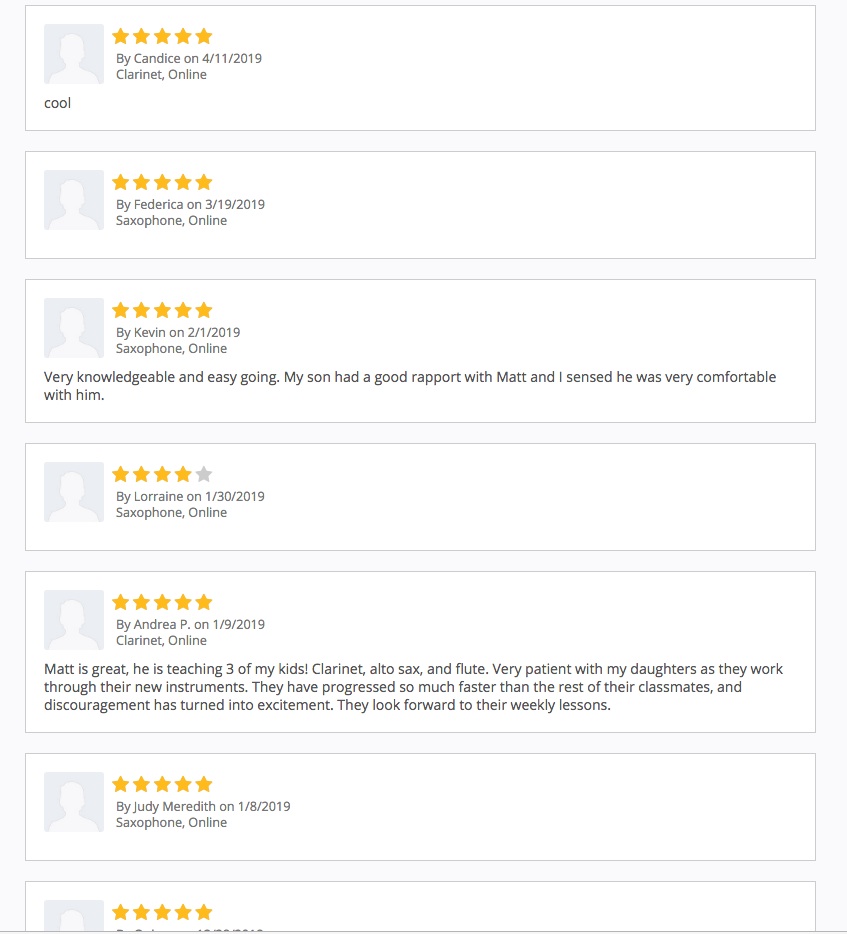Click the star rating on Andrea P.'s review
The image size is (847, 934).
click(x=162, y=602)
